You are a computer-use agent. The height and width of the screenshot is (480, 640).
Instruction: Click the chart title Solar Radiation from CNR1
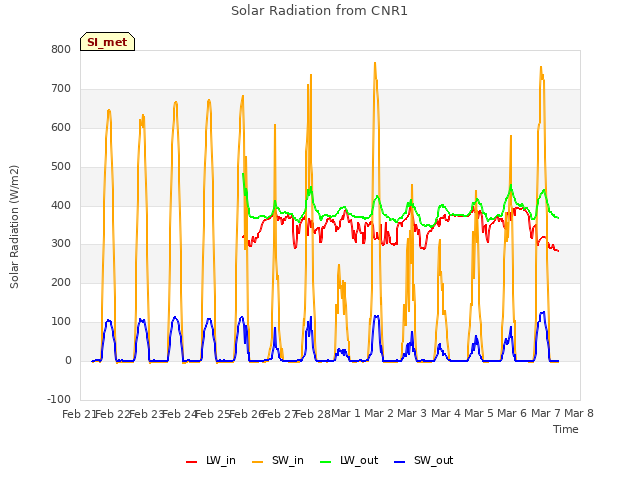319,11
